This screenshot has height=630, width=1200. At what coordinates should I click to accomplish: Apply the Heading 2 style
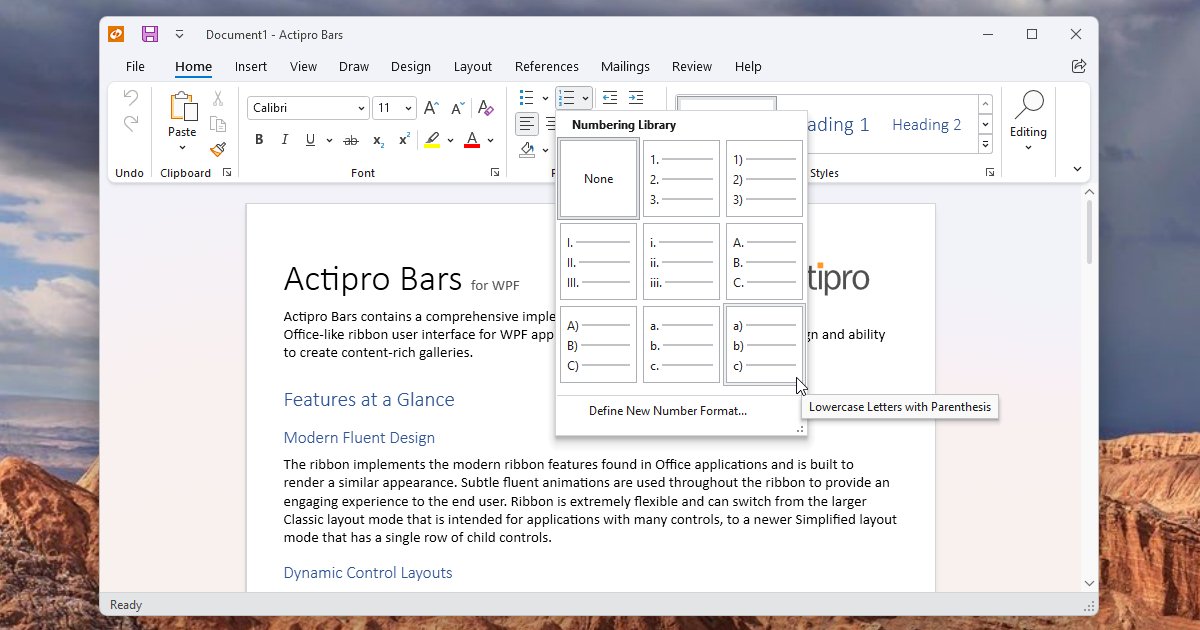point(926,125)
